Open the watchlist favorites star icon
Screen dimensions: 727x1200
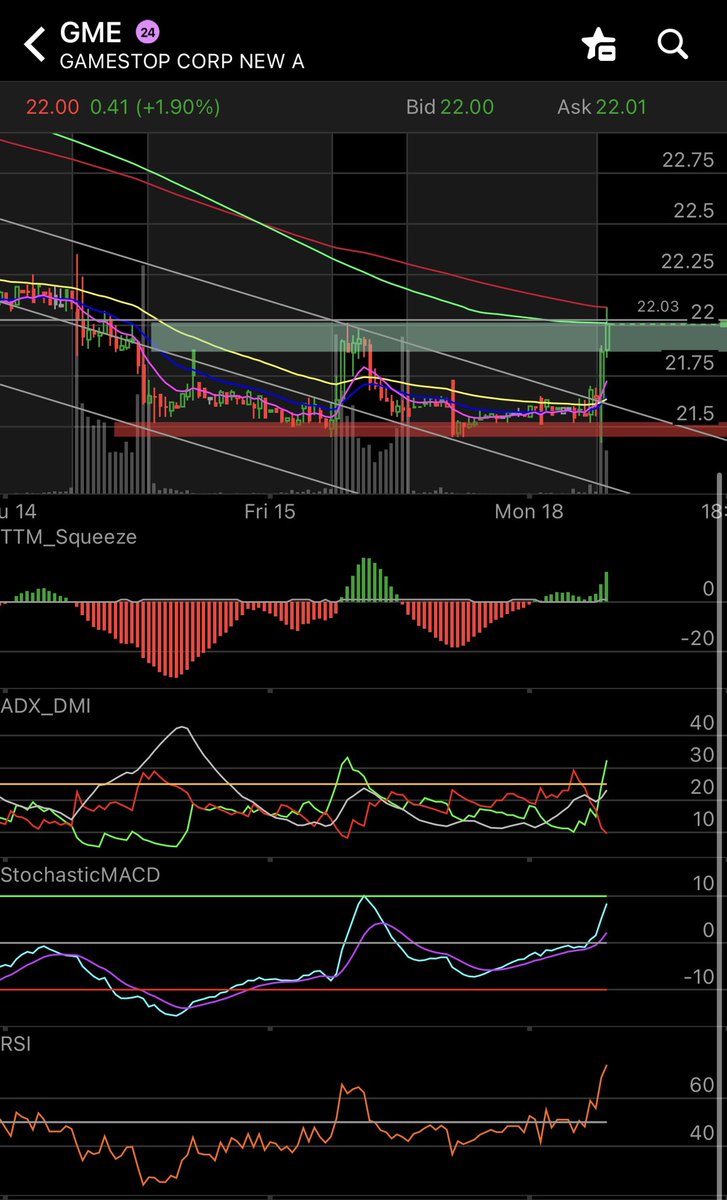point(598,45)
